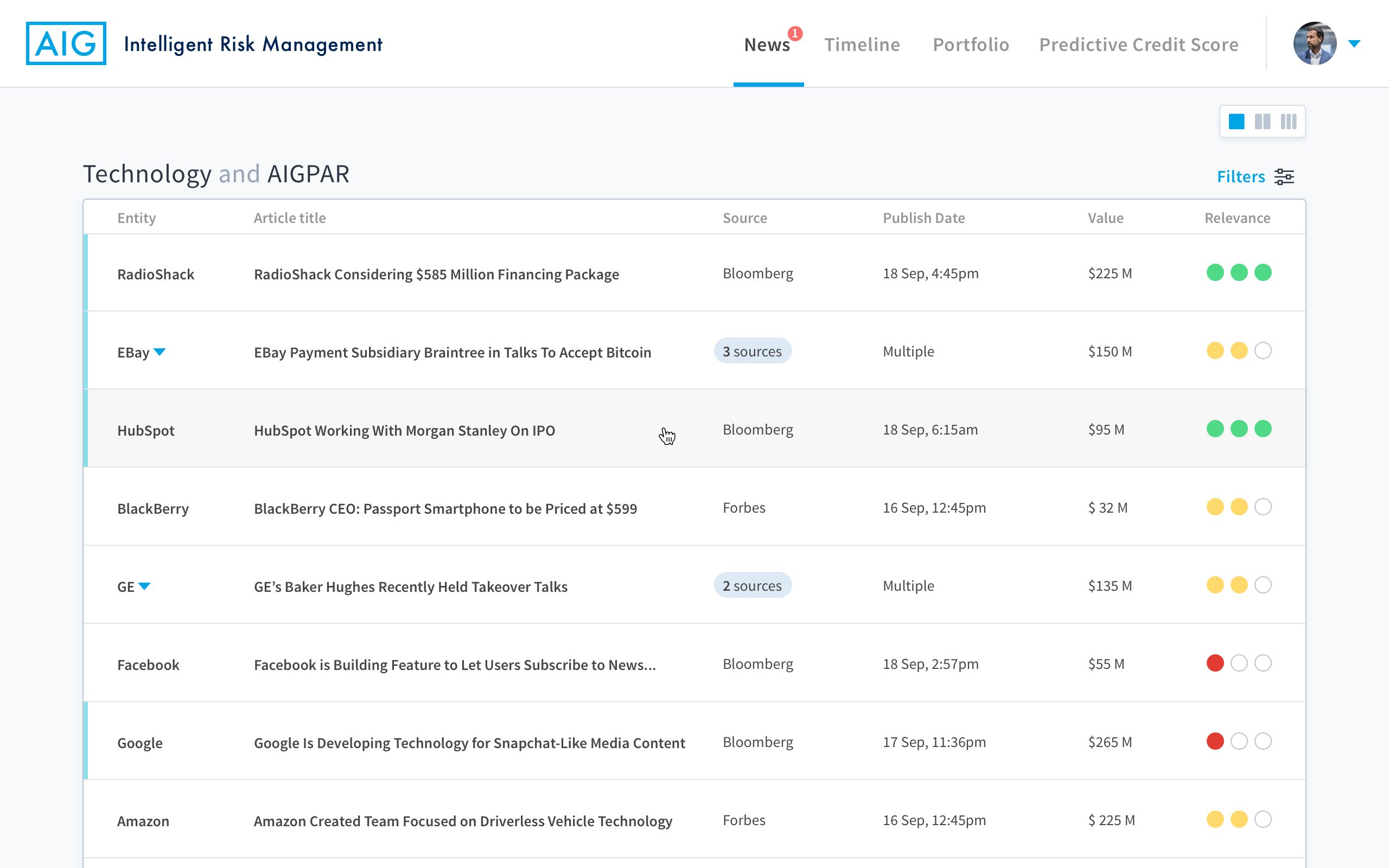The height and width of the screenshot is (868, 1389).
Task: Expand the GE entity row arrow
Action: (x=145, y=586)
